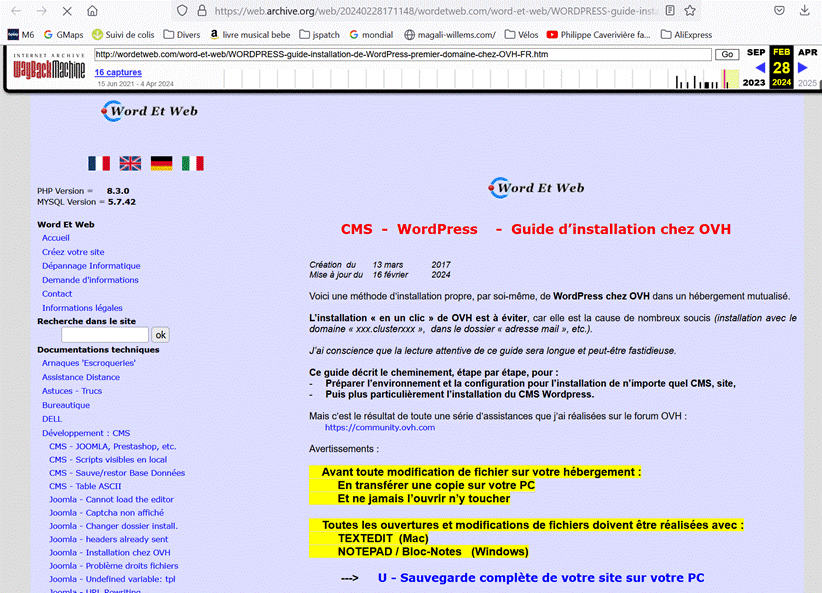
Task: Open CMS - JOOMLA, Prestashop, etc. link
Action: tap(113, 447)
